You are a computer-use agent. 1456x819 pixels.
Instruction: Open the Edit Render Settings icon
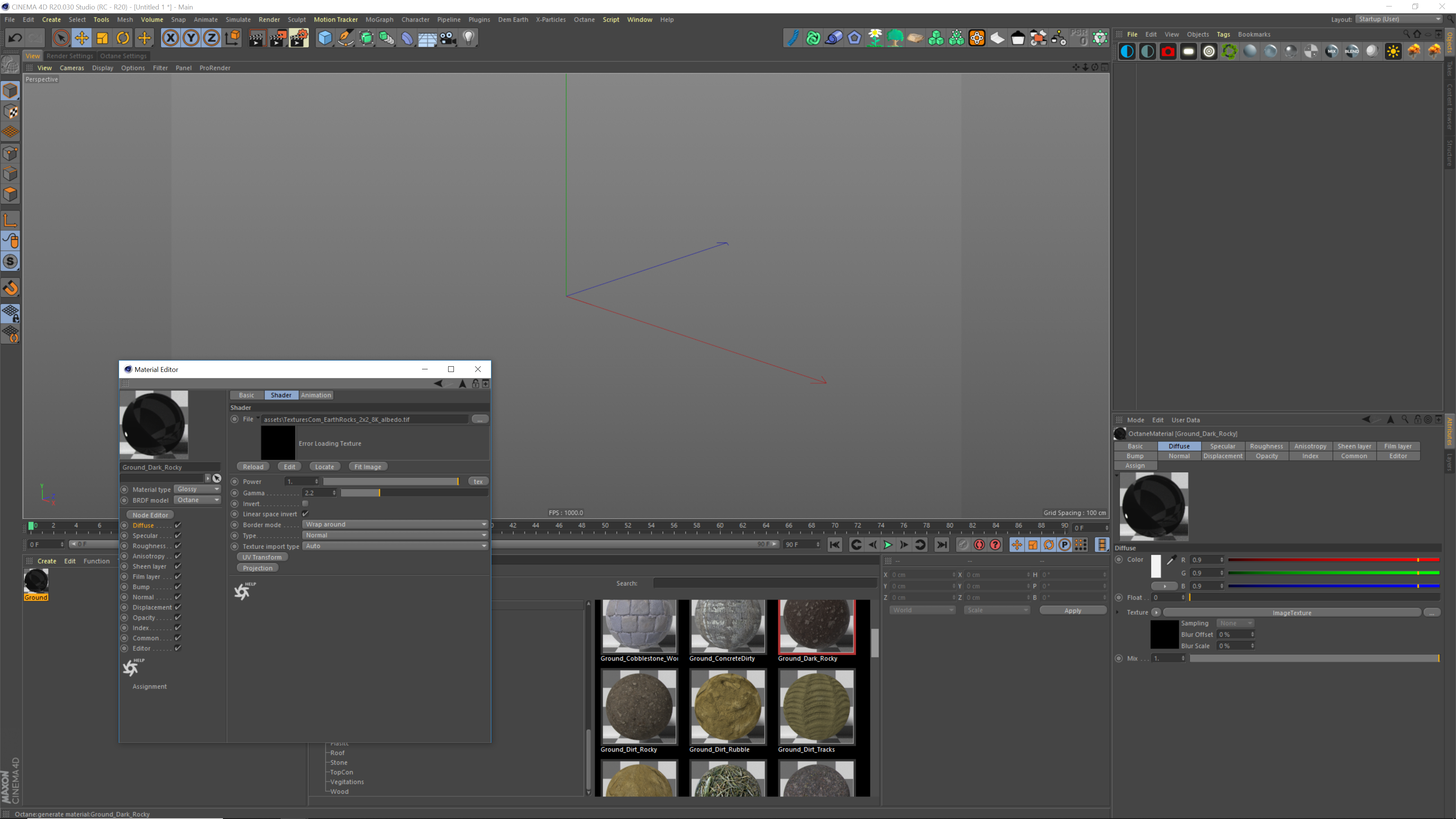[x=299, y=38]
